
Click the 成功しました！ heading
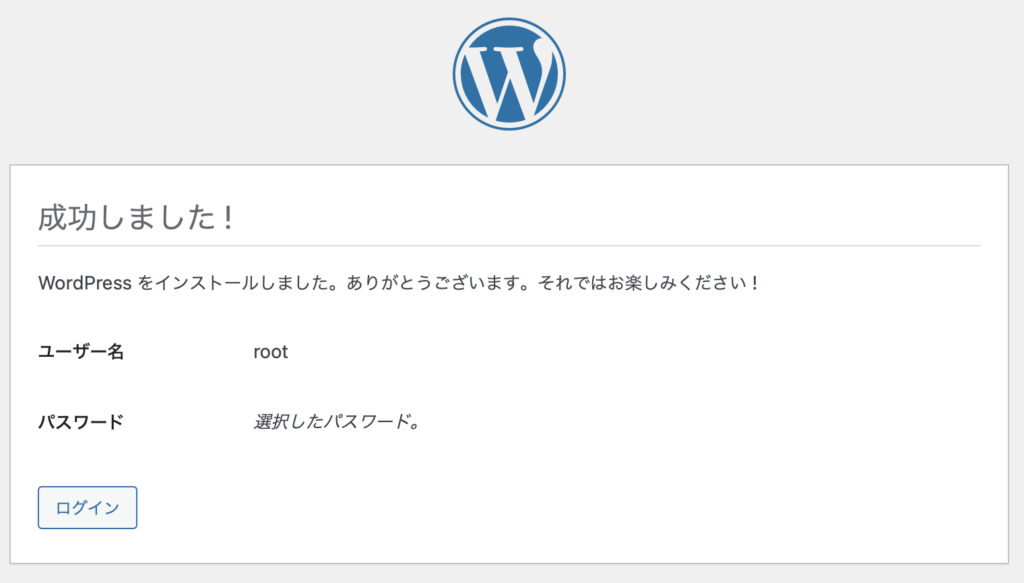[136, 217]
